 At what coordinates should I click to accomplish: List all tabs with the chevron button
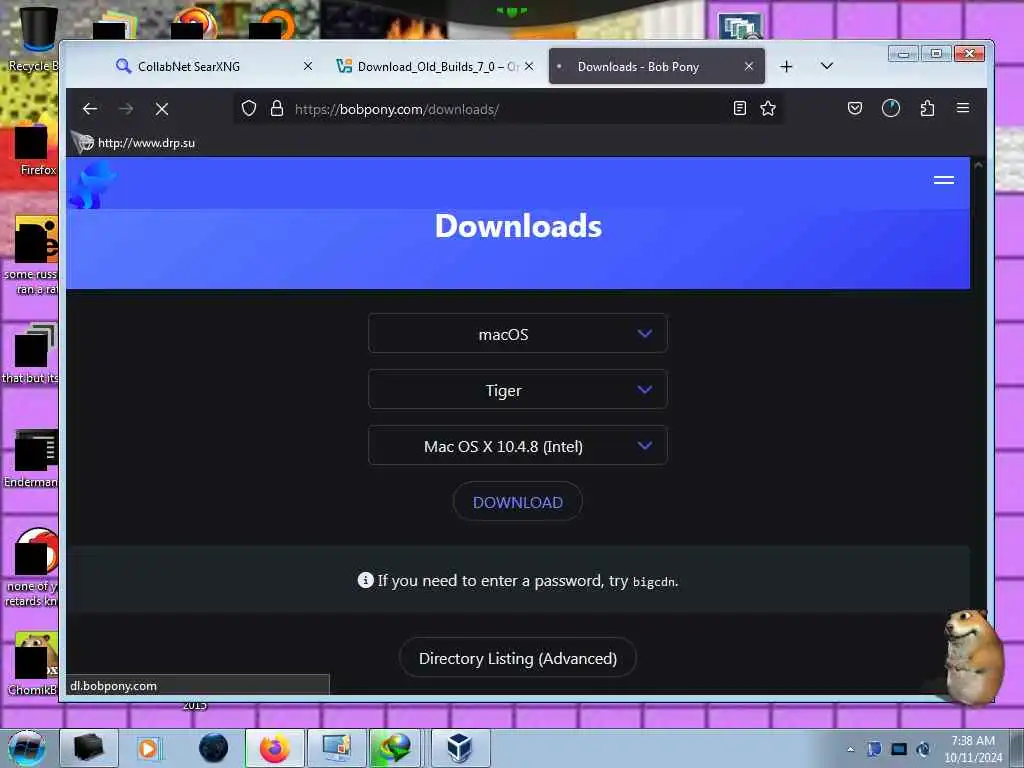(x=827, y=66)
